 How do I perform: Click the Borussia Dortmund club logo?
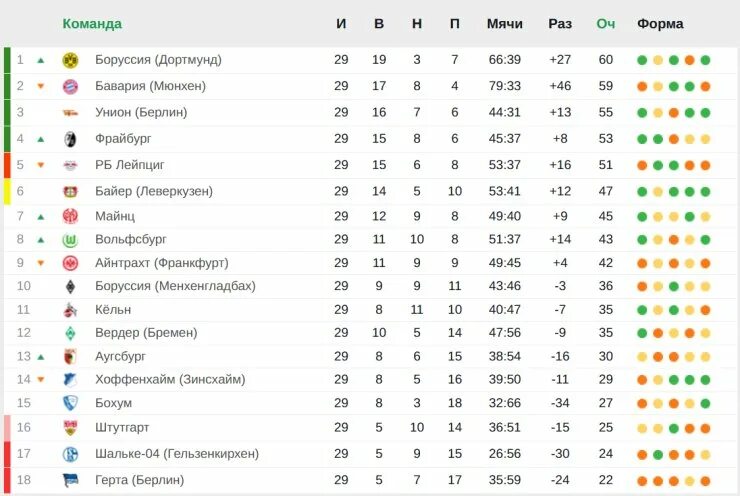click(70, 60)
